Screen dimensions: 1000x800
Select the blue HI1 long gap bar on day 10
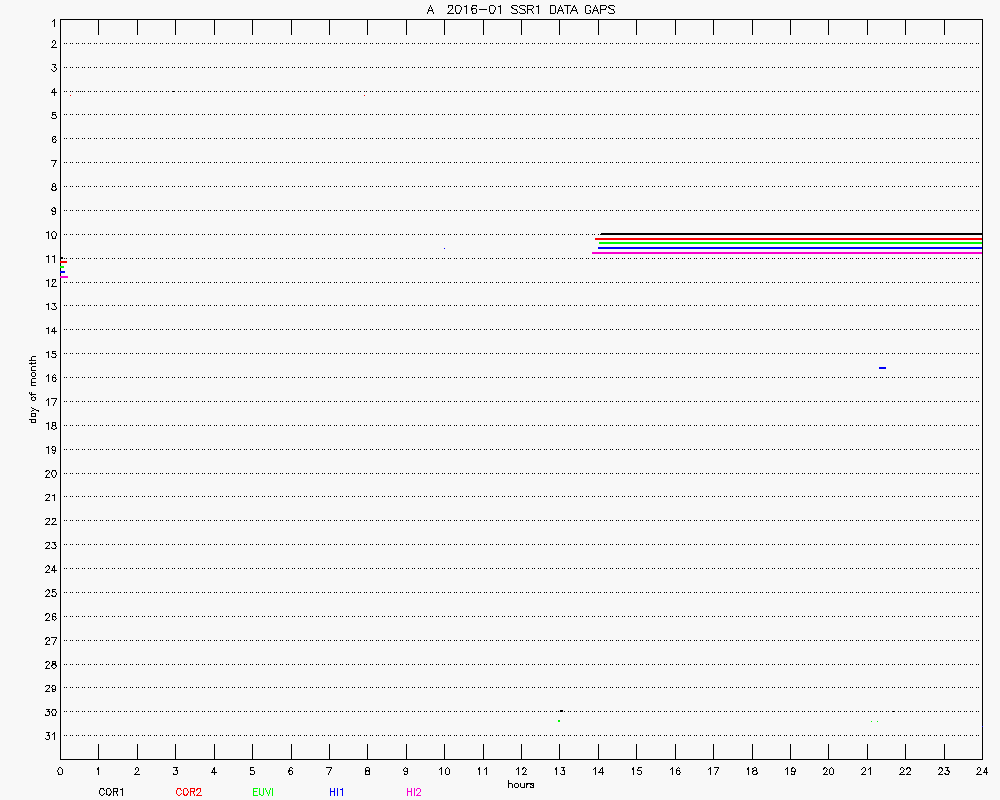tap(790, 248)
